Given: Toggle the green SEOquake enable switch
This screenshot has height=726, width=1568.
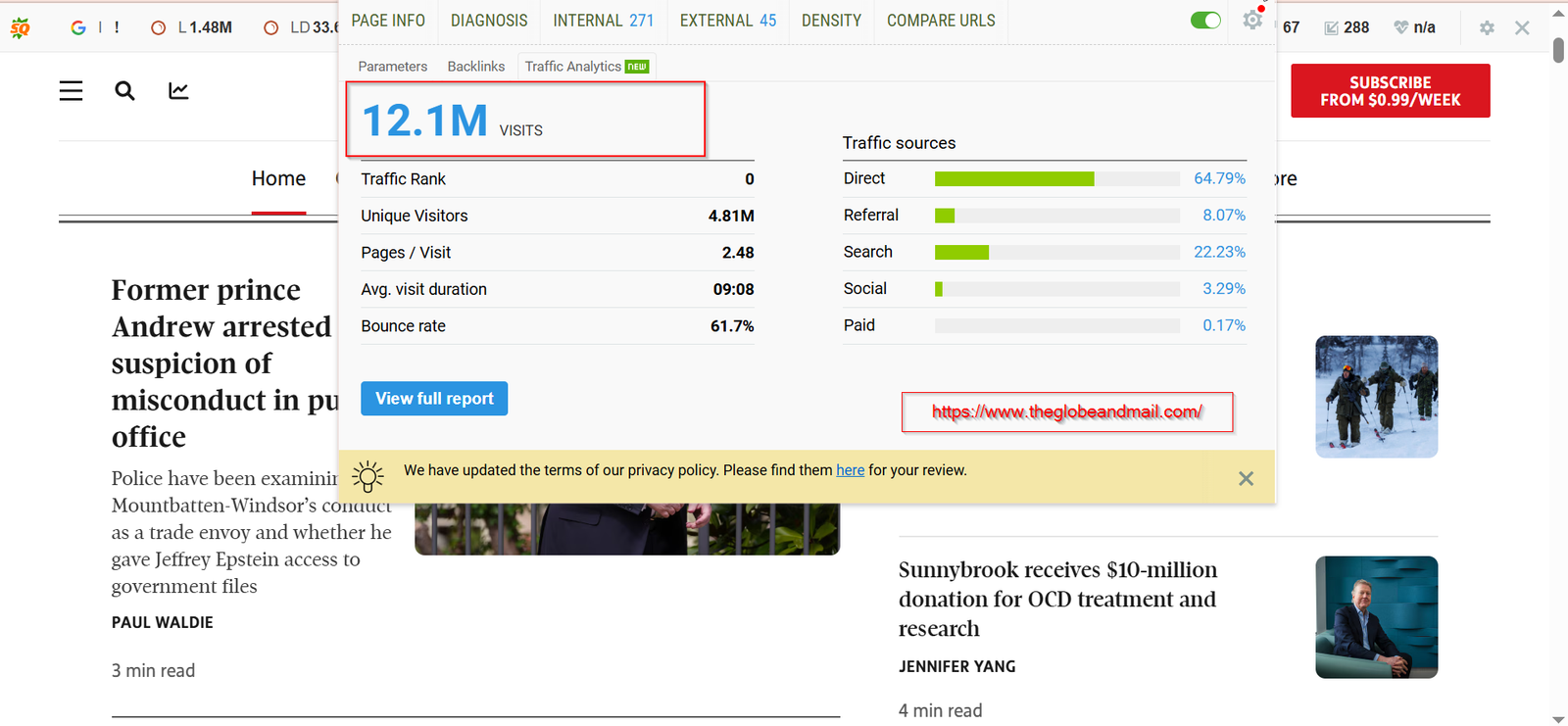Looking at the screenshot, I should pos(1205,20).
